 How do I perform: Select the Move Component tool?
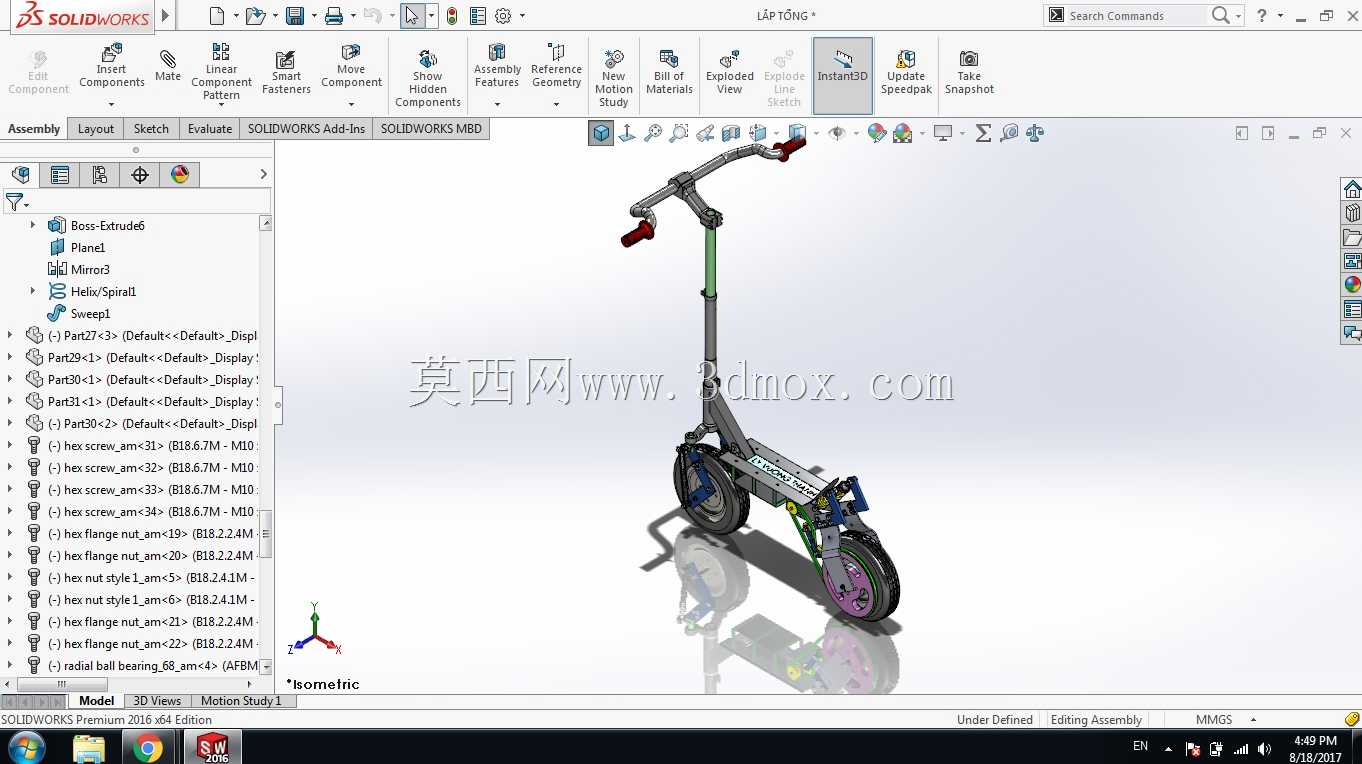[x=351, y=66]
